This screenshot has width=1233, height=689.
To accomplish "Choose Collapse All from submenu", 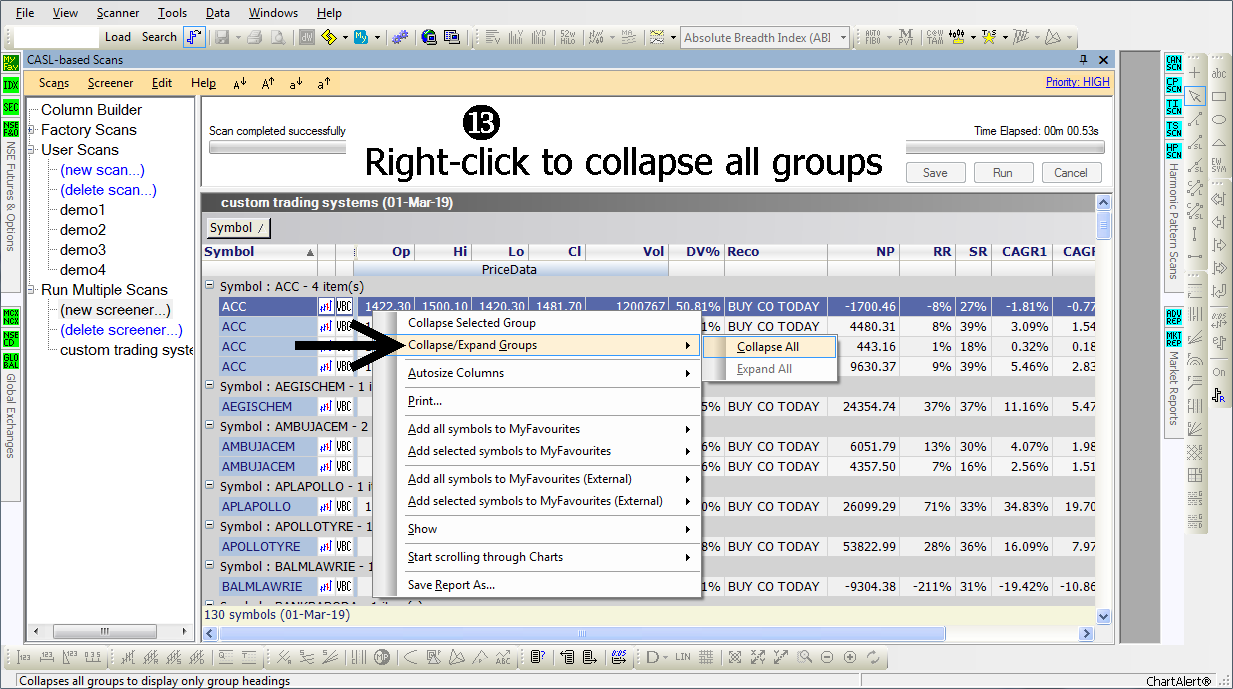I will (x=768, y=347).
